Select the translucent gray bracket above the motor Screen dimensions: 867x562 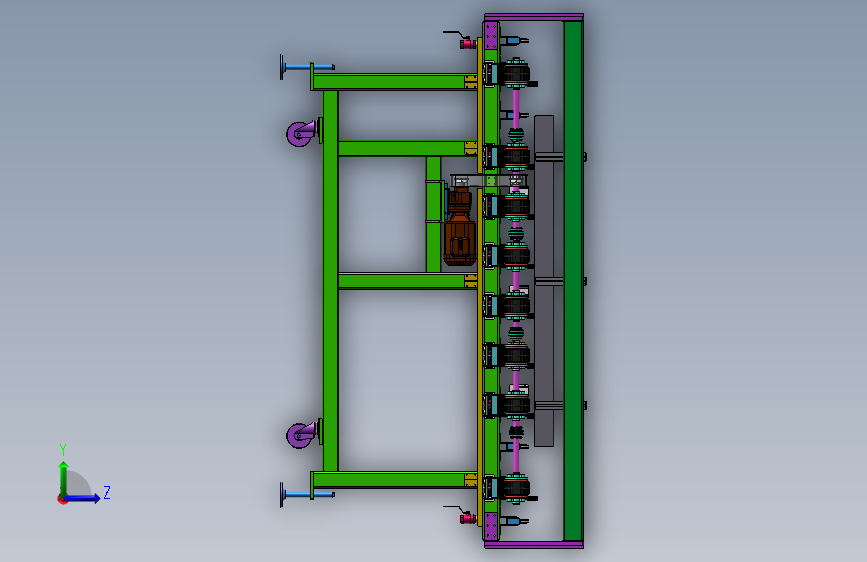488,181
